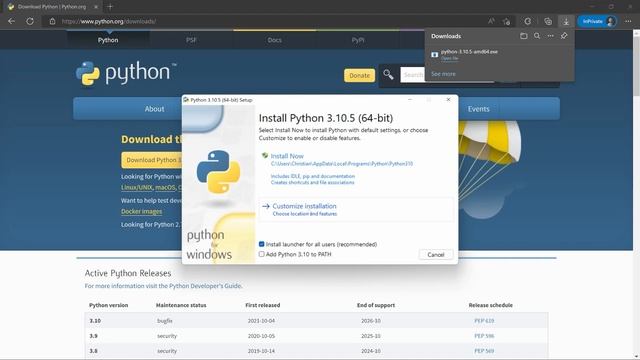Click version 3.10 in releases table

(x=95, y=321)
